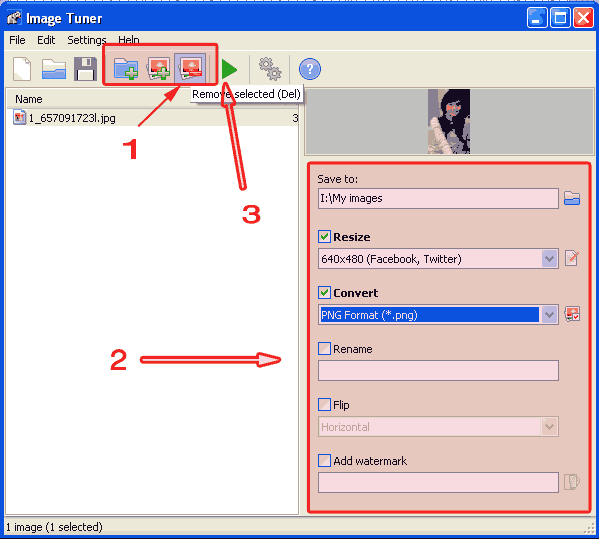Maximize the Image Tuner window

pyautogui.click(x=560, y=18)
